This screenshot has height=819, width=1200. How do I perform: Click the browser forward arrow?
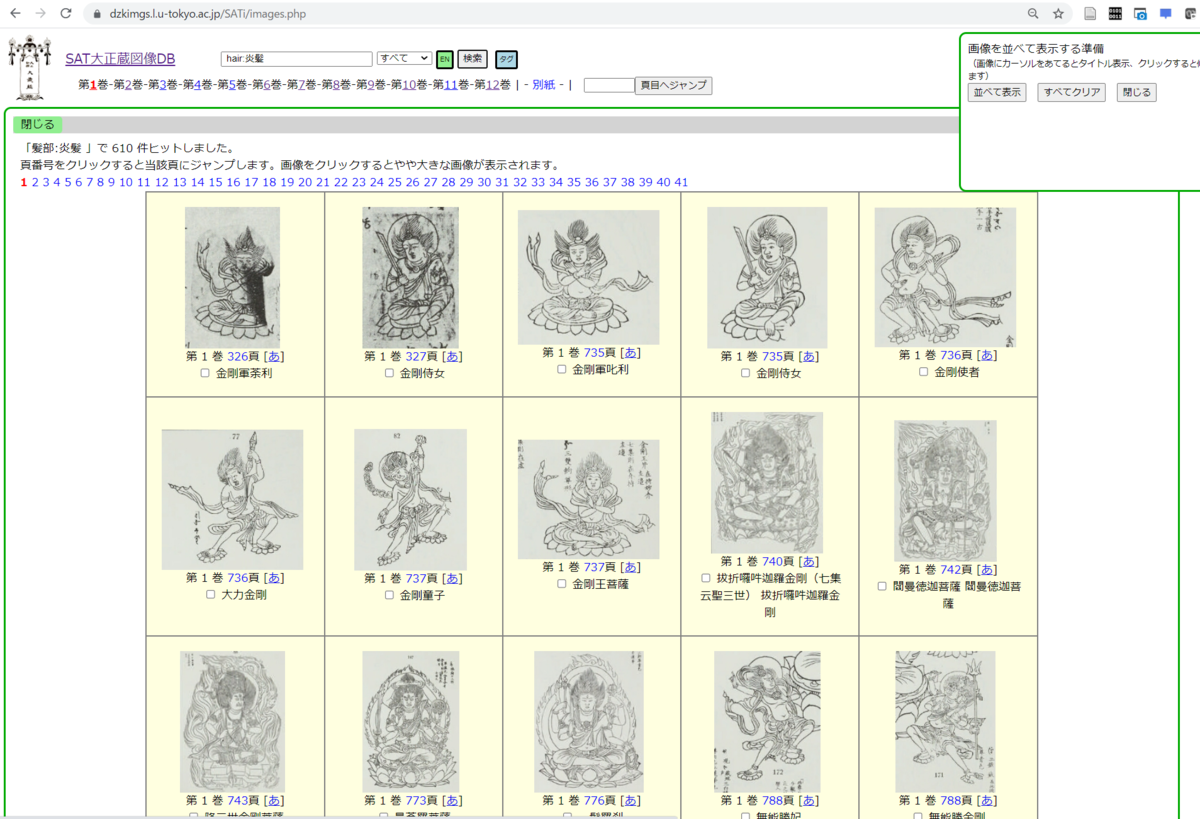click(x=41, y=14)
